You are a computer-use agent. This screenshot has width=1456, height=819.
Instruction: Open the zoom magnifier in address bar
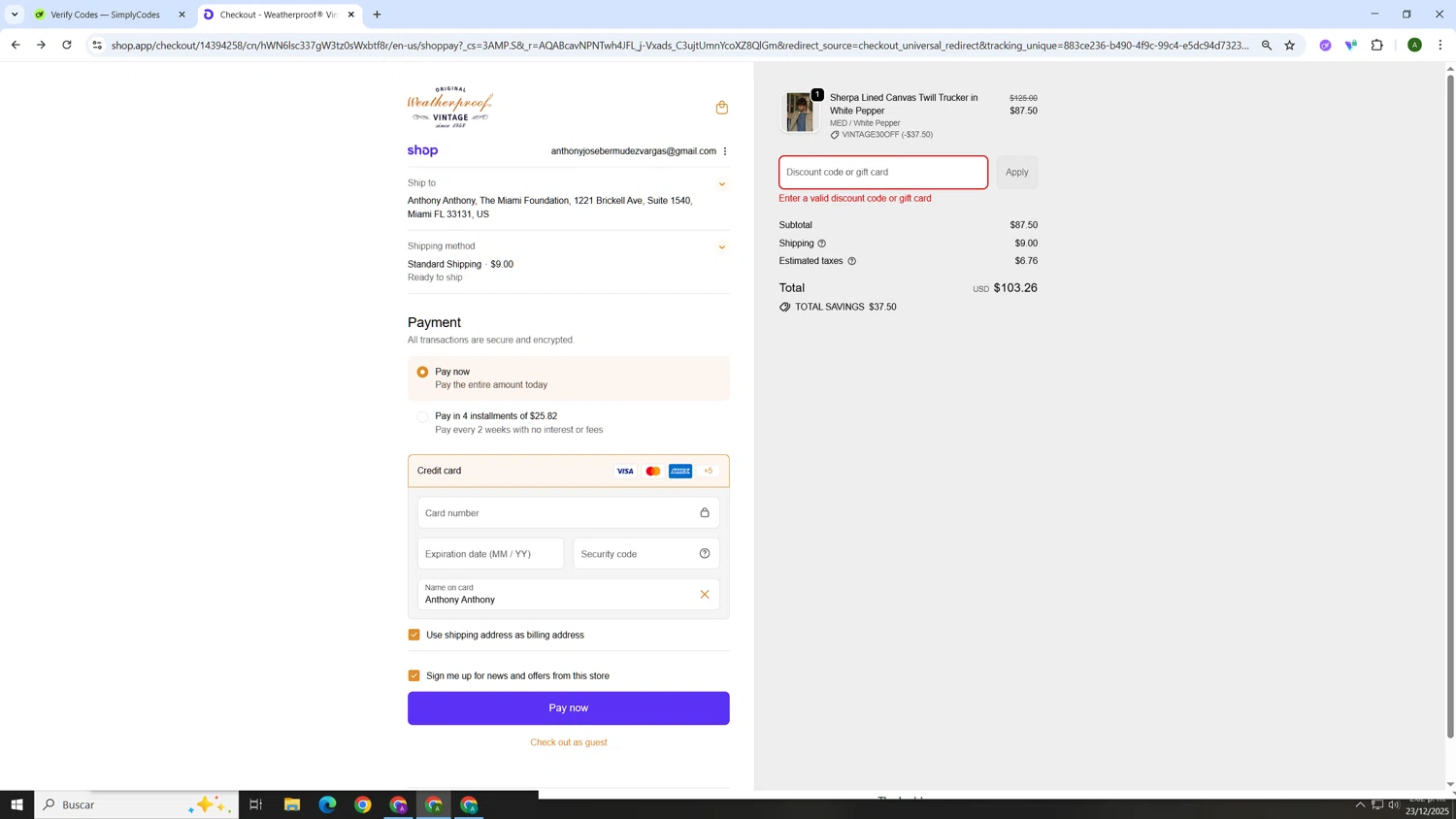pos(1267,45)
